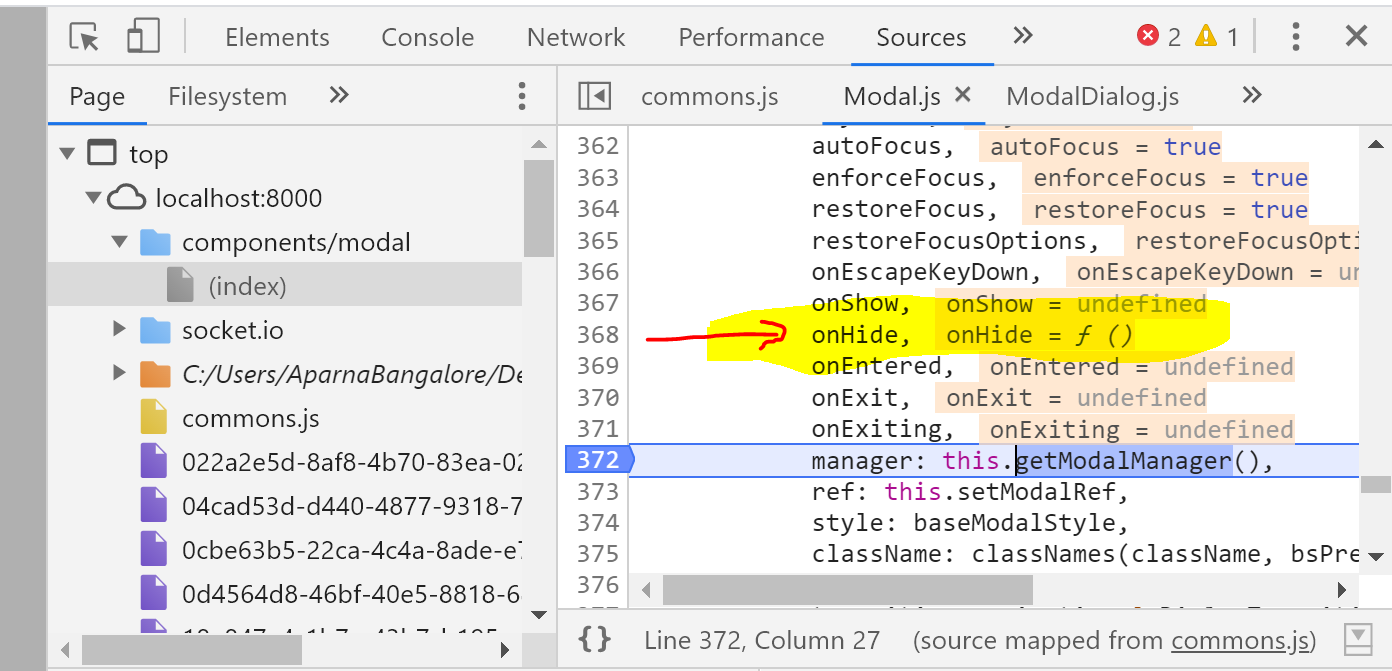Toggle the device toolbar
Image resolution: width=1392 pixels, height=671 pixels.
coord(143,34)
